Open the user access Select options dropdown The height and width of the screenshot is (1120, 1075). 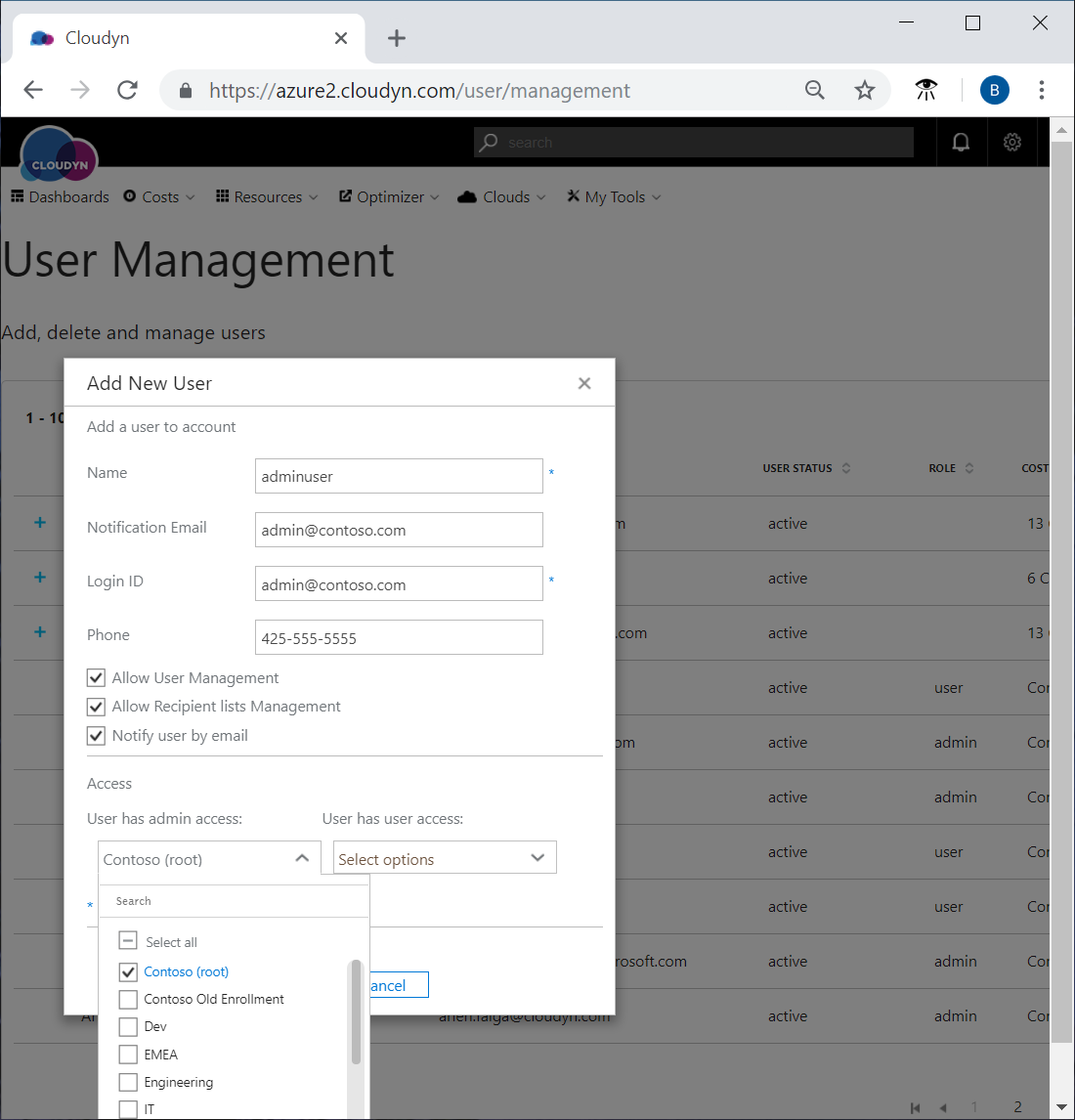click(445, 858)
